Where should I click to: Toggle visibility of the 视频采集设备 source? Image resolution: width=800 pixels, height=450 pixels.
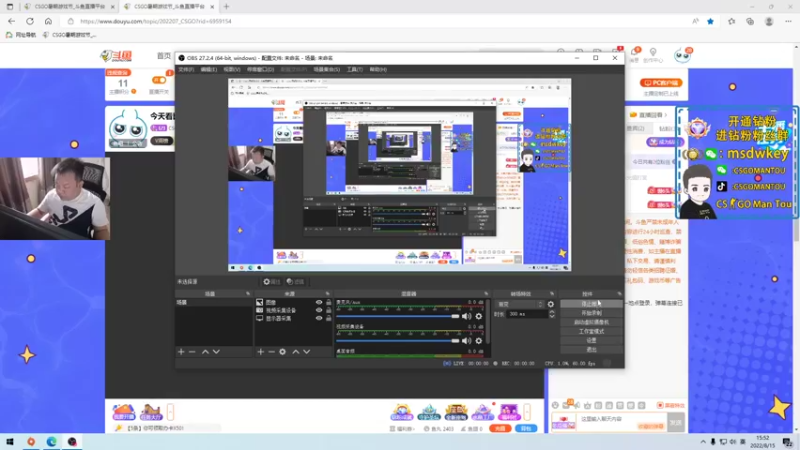tap(319, 310)
